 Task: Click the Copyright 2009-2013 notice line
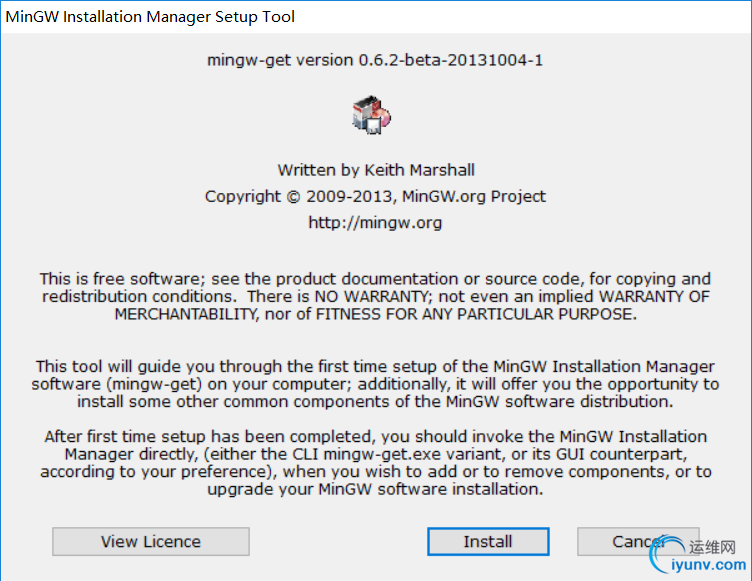375,196
